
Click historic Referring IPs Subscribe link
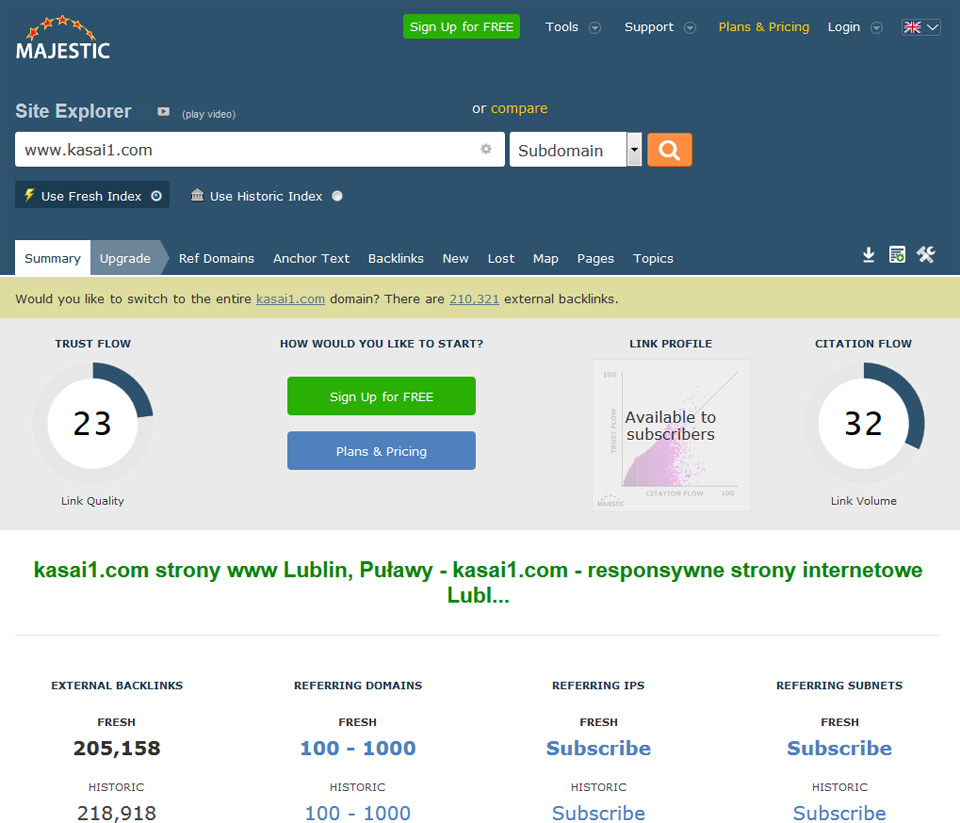coord(598,813)
